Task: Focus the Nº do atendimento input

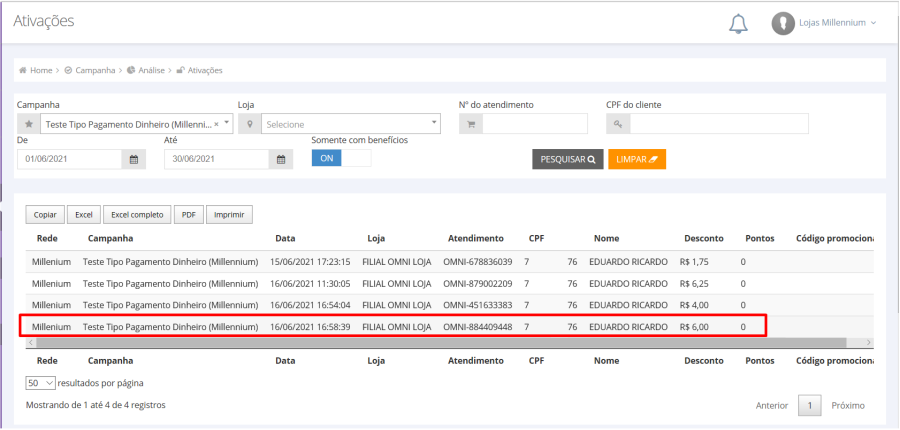Action: point(535,124)
